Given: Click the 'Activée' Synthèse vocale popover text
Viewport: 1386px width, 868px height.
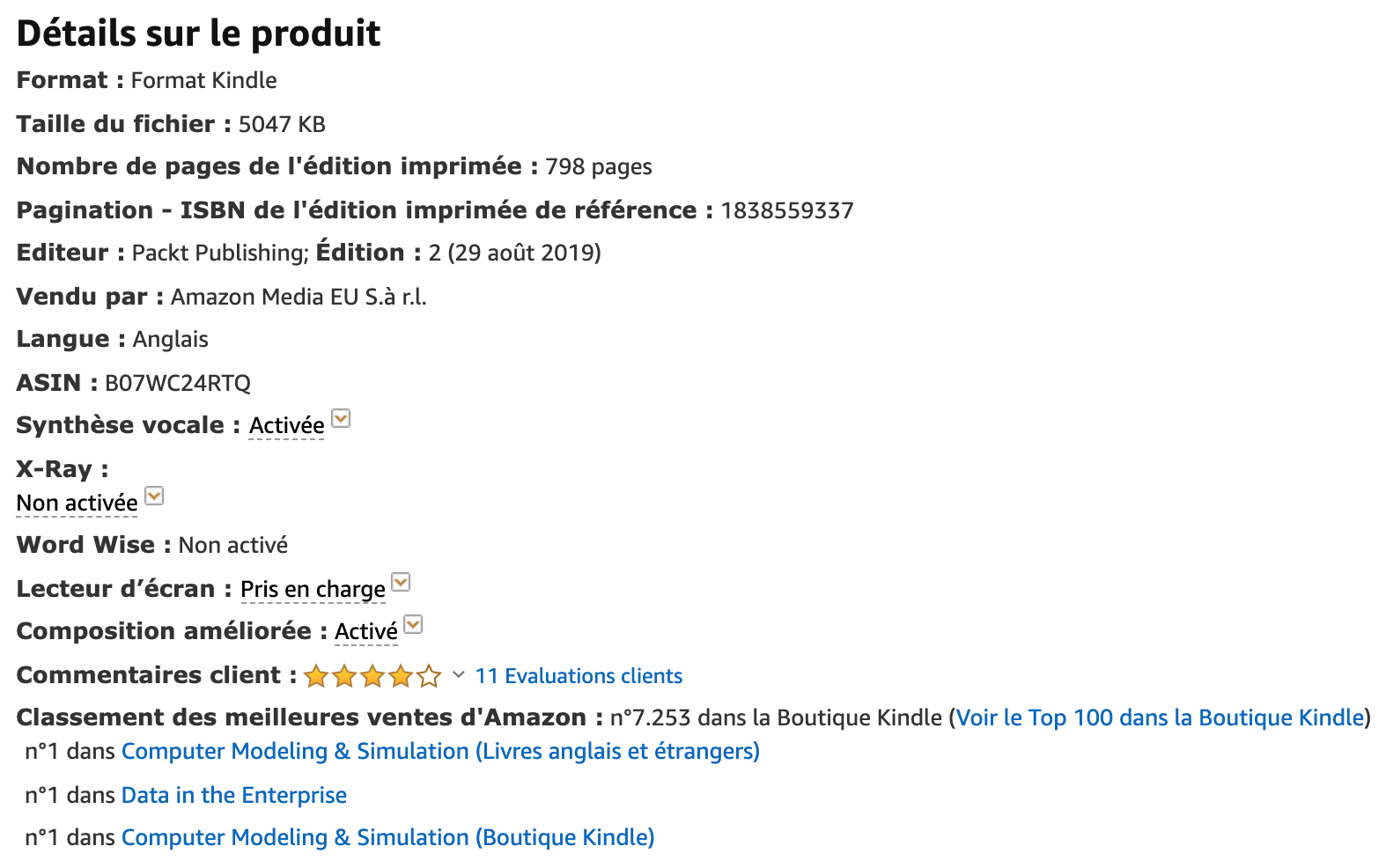Looking at the screenshot, I should click(x=287, y=426).
